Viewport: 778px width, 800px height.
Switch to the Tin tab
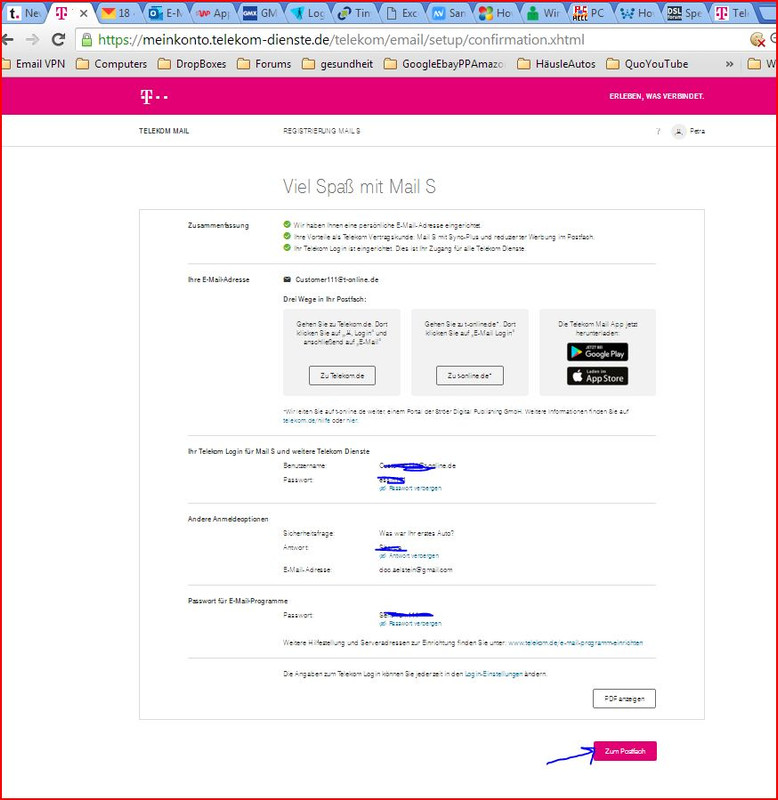tap(355, 13)
